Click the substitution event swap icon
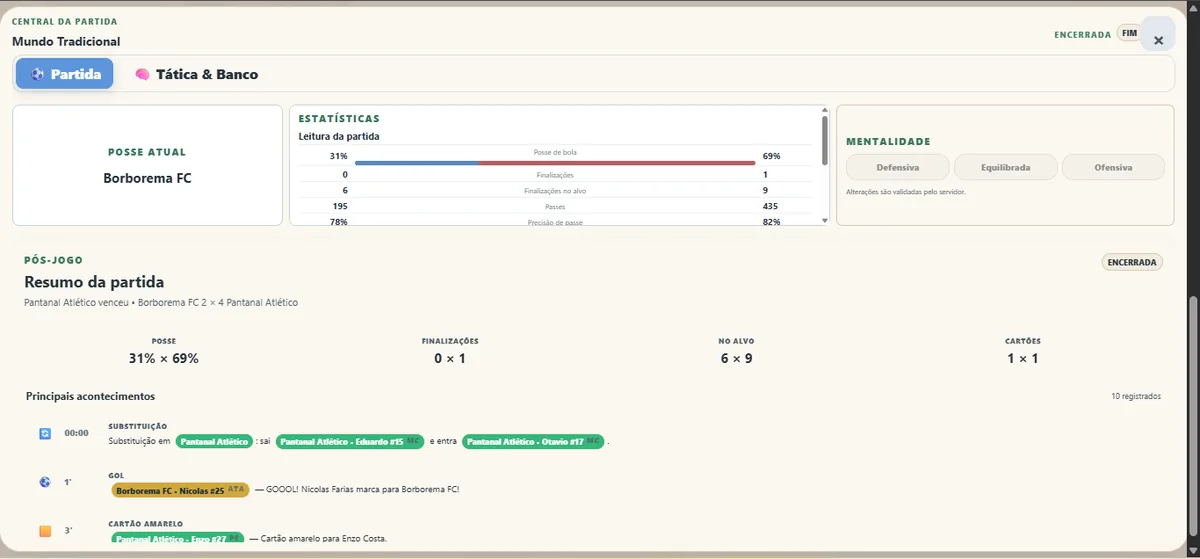Viewport: 1200px width, 559px height. point(44,433)
